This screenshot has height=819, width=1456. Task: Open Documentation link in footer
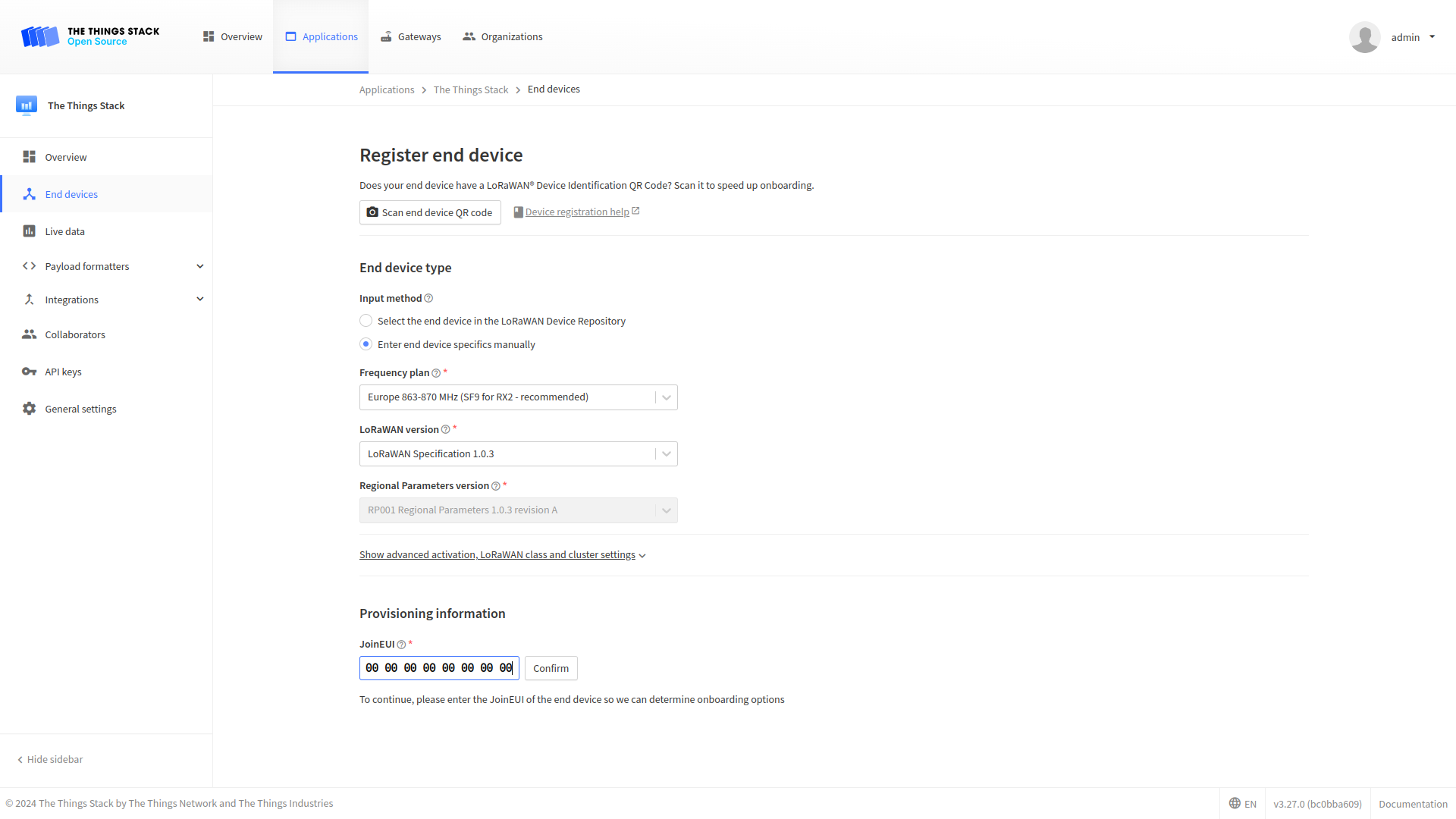click(1413, 804)
